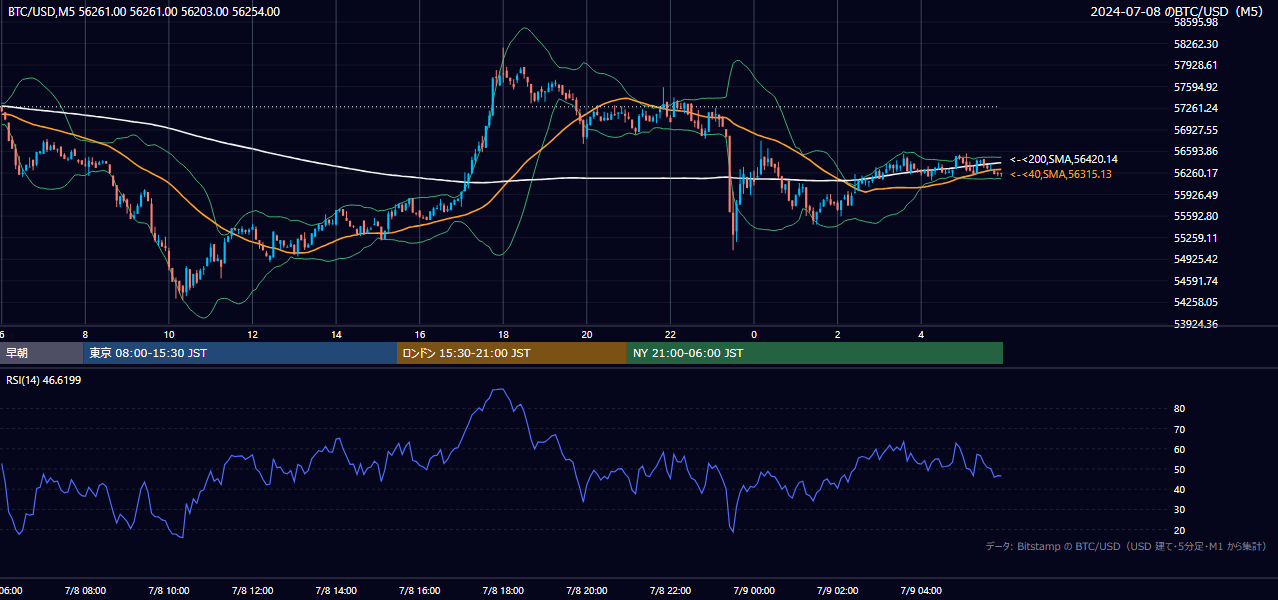The width and height of the screenshot is (1278, 600).
Task: Click RSI axis level 70
Action: click(x=1179, y=429)
